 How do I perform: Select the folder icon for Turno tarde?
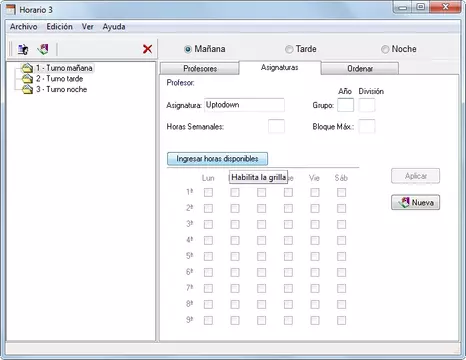(x=27, y=79)
